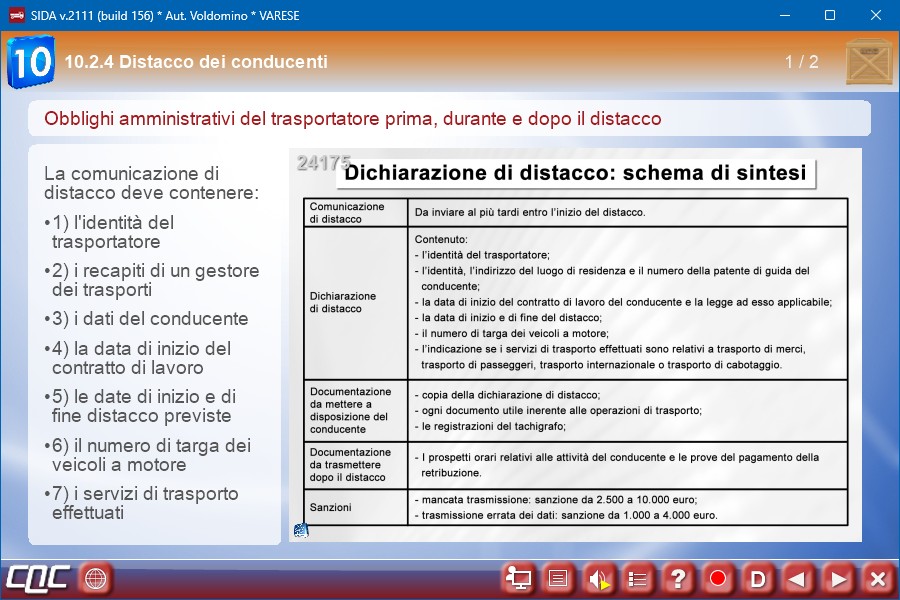
Task: Click the small icon at diagram's bottom-left corner
Action: pos(301,530)
